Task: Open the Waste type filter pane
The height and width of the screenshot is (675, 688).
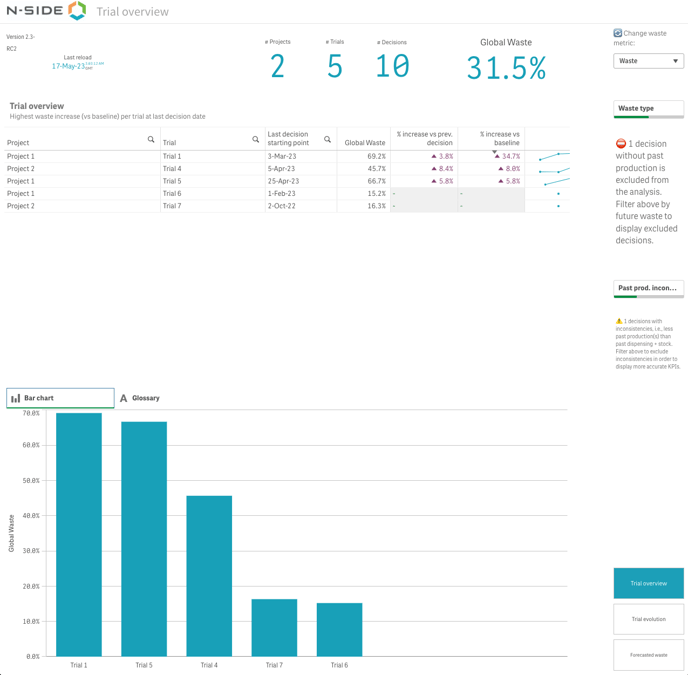Action: 648,108
